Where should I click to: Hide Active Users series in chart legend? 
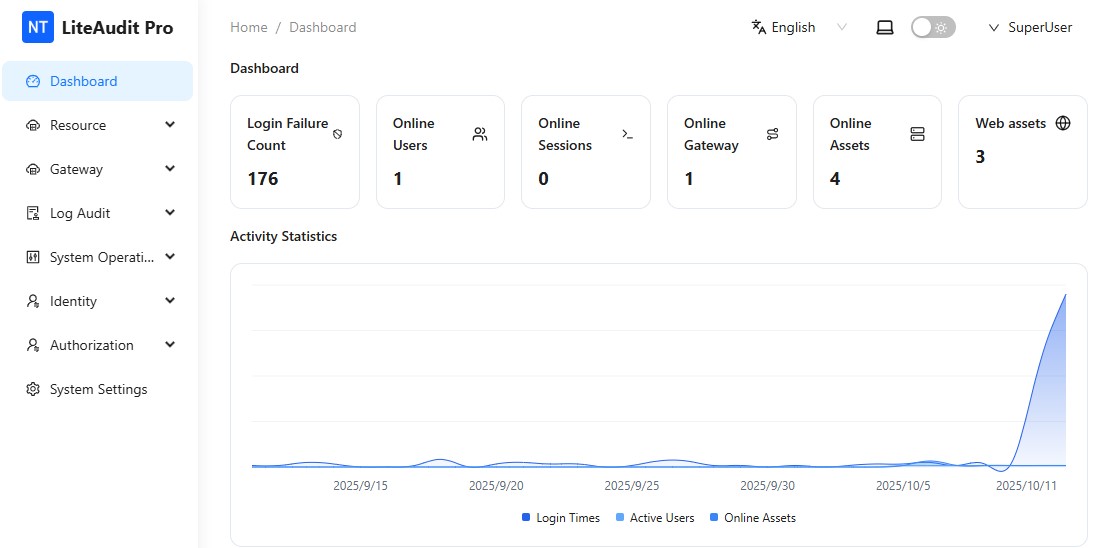654,518
